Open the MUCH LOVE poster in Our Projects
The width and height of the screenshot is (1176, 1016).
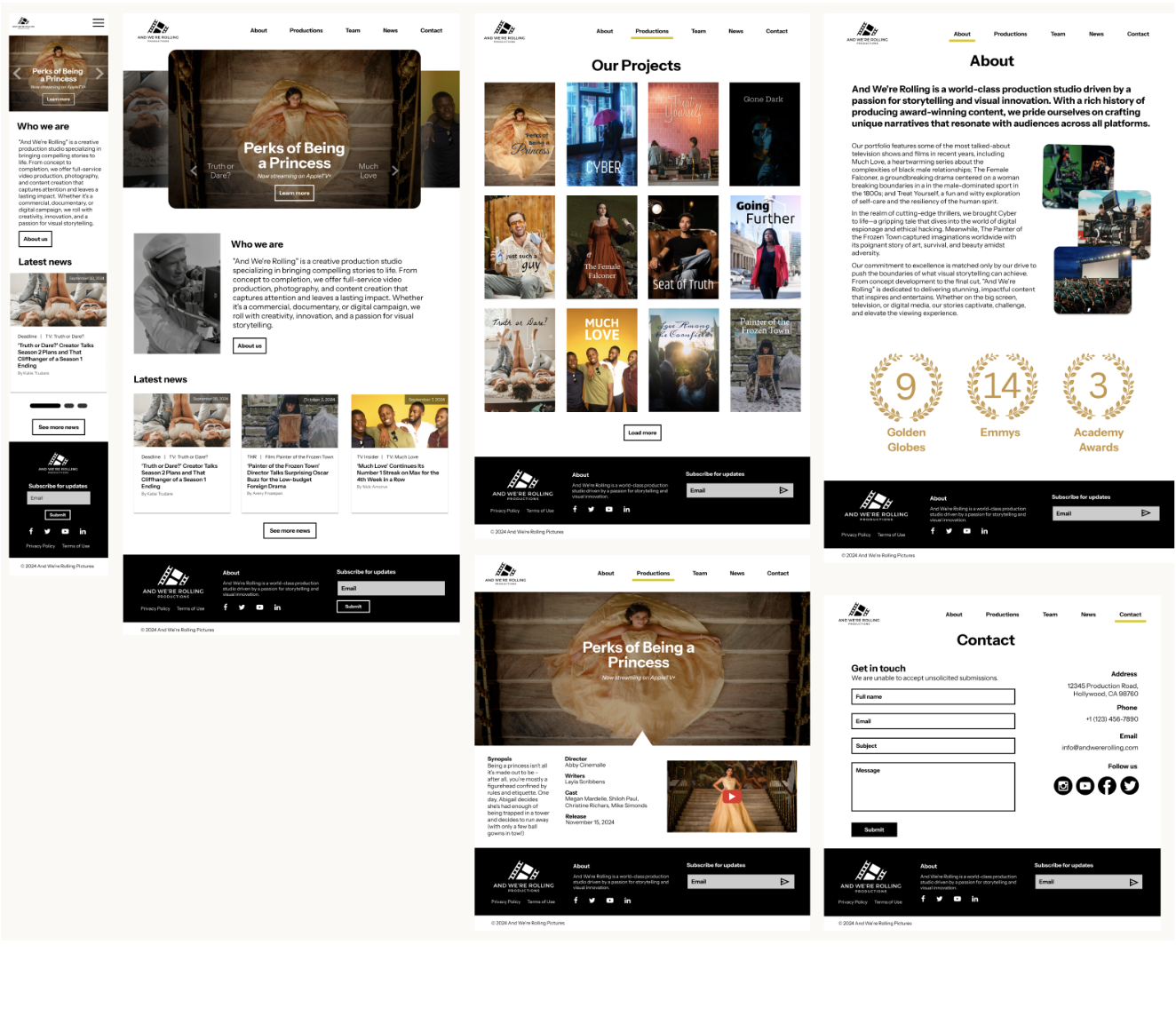[601, 360]
